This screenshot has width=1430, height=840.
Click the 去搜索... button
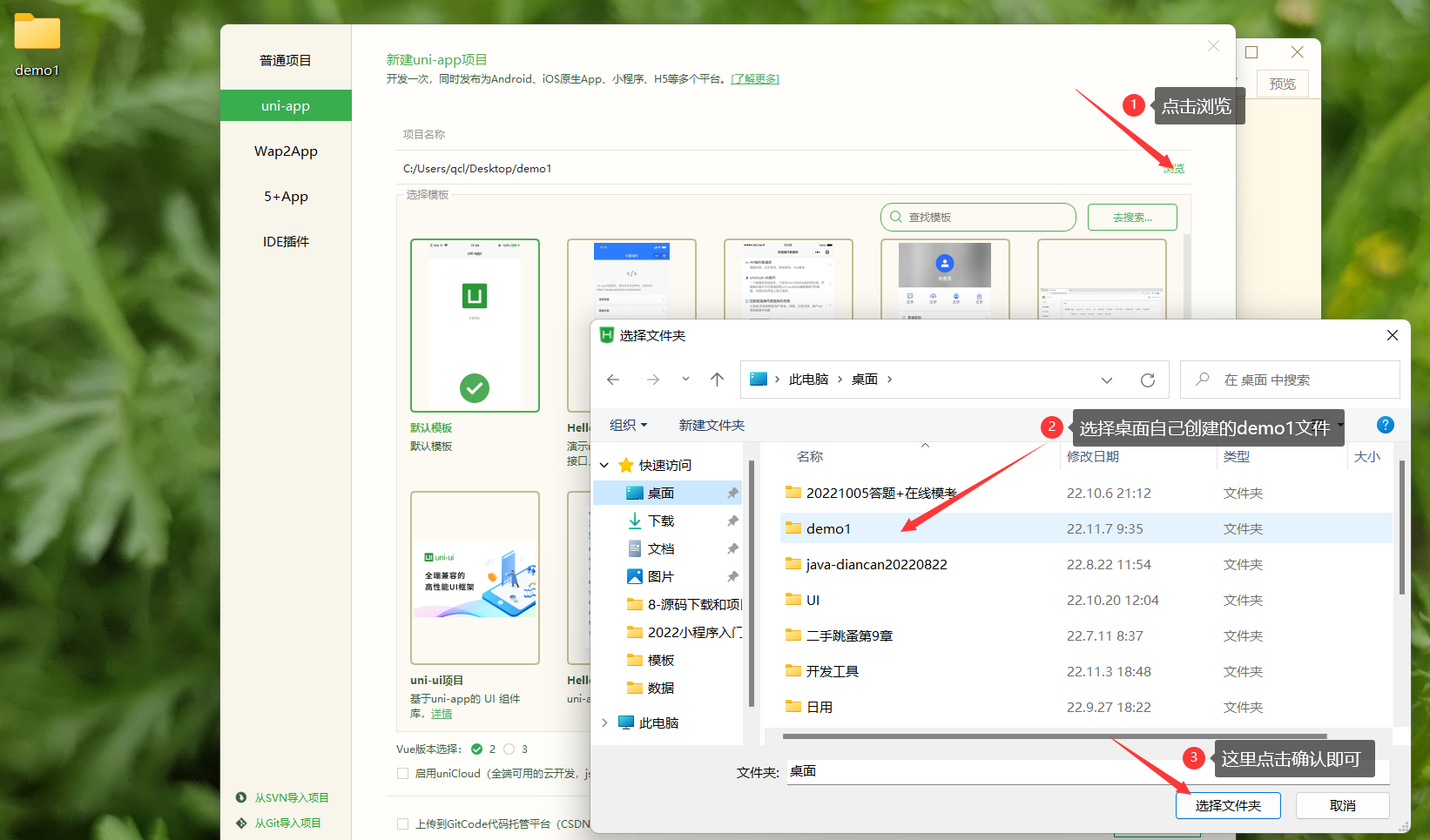[x=1132, y=218]
